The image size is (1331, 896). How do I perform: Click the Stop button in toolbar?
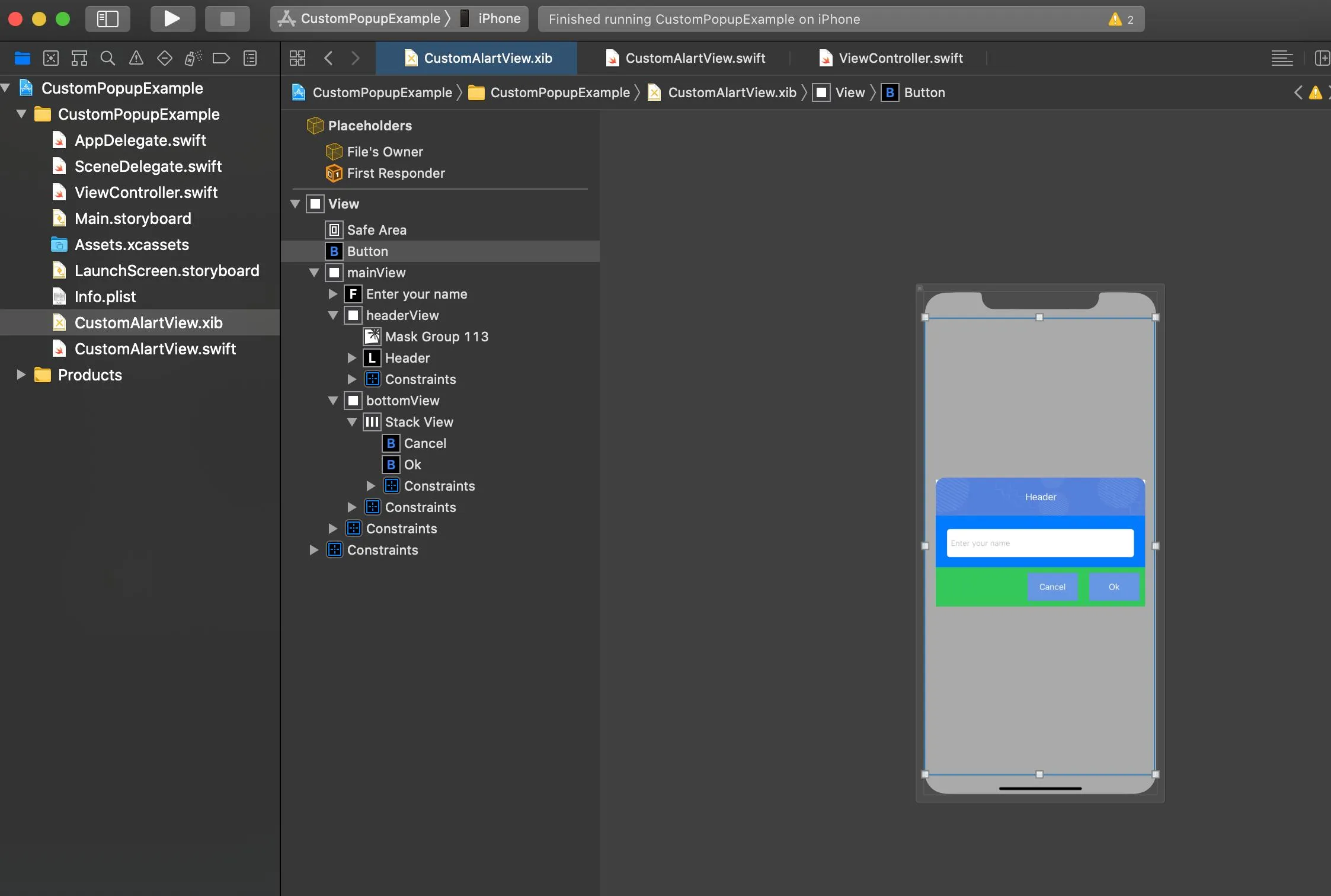[227, 19]
